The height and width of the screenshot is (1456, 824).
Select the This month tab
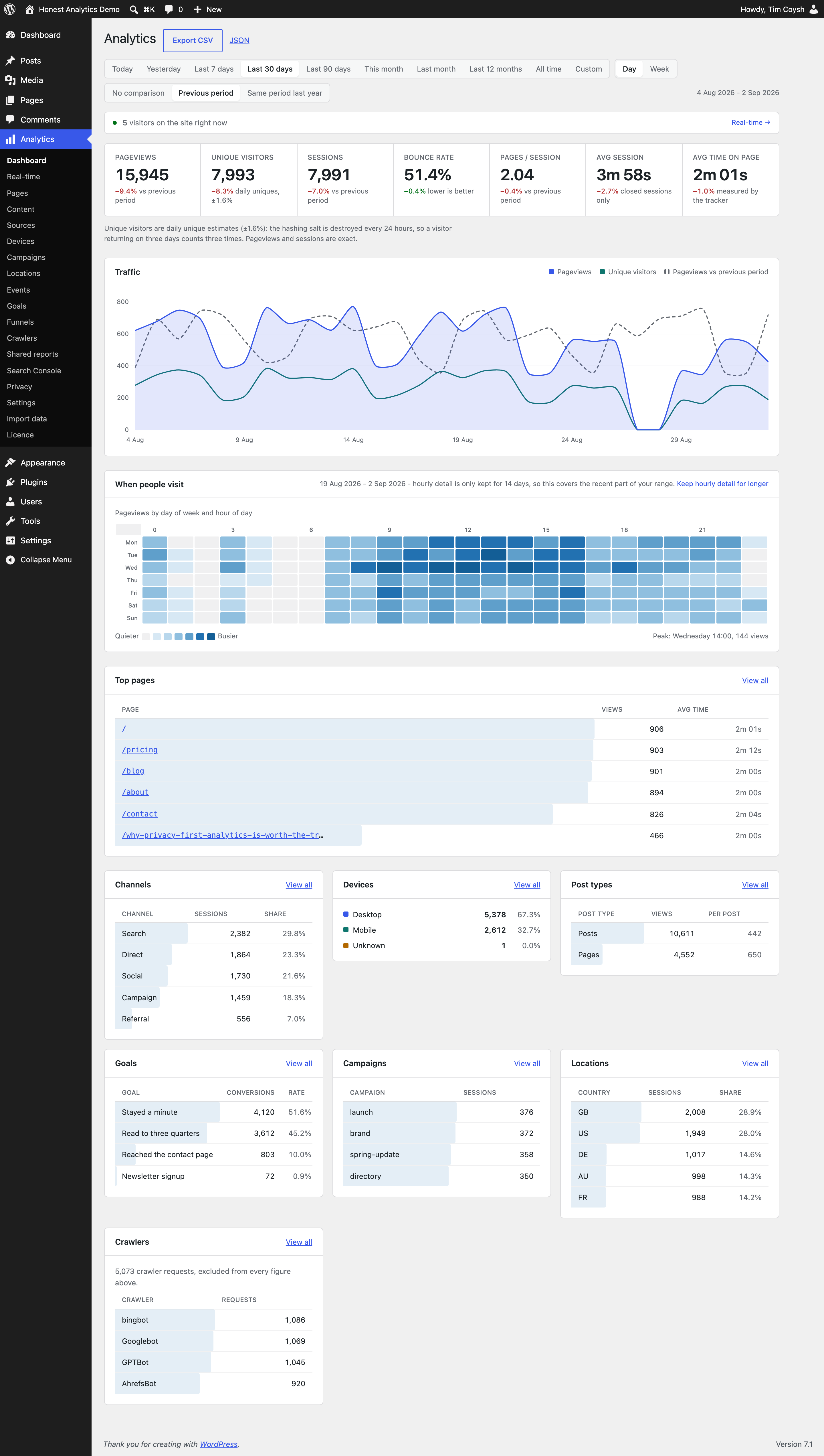coord(384,69)
